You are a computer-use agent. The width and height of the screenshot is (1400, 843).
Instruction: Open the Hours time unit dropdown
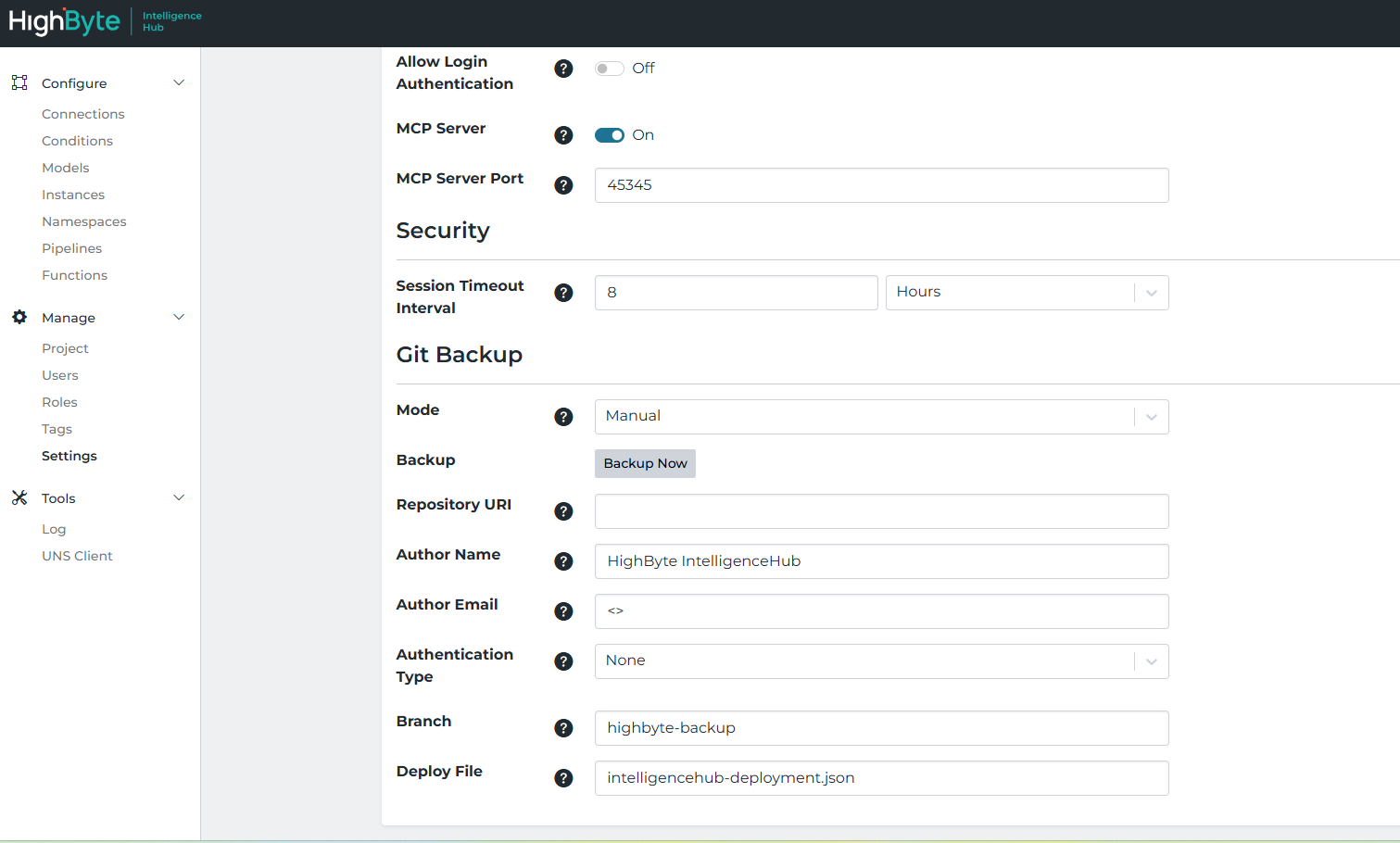[x=1027, y=293]
